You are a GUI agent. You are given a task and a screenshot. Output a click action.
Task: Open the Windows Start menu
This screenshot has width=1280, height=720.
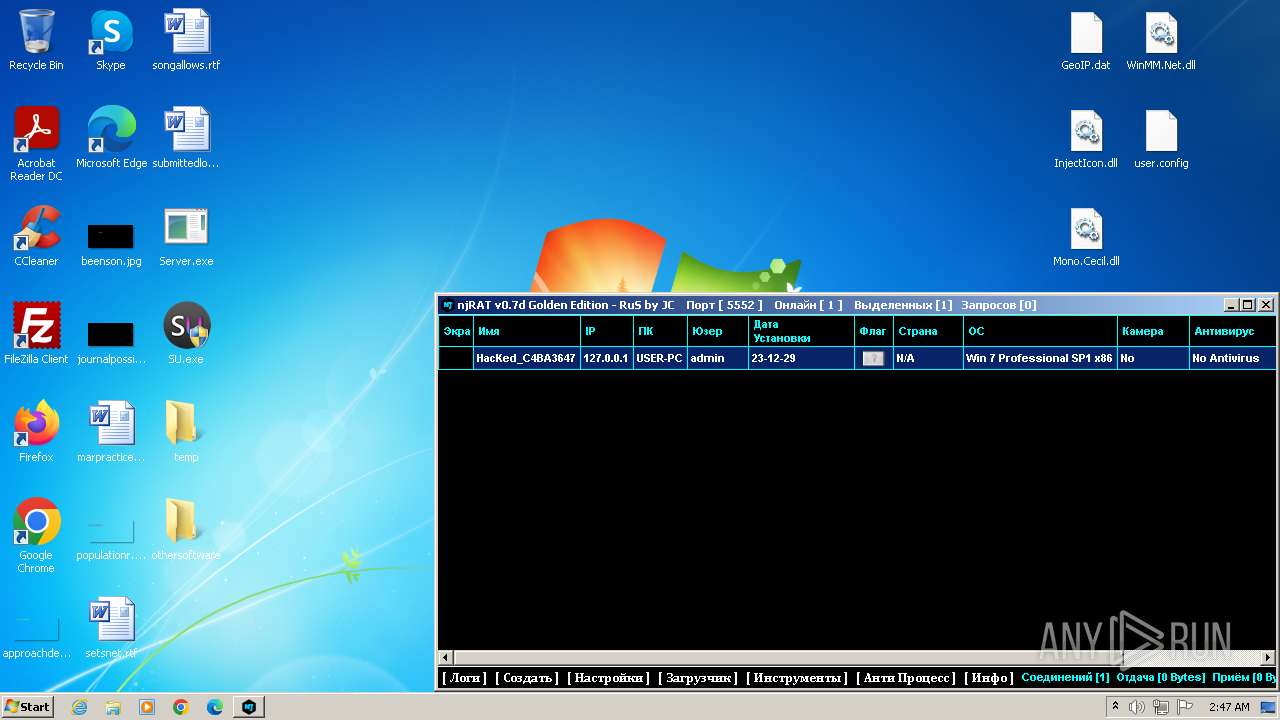(x=27, y=707)
